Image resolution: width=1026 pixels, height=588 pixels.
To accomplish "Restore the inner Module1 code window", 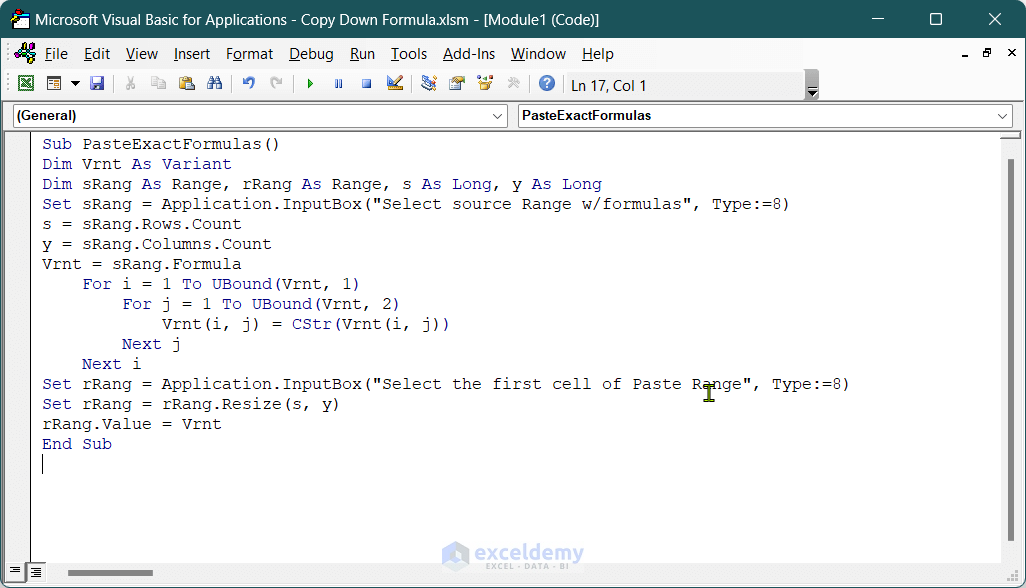I will (x=987, y=53).
